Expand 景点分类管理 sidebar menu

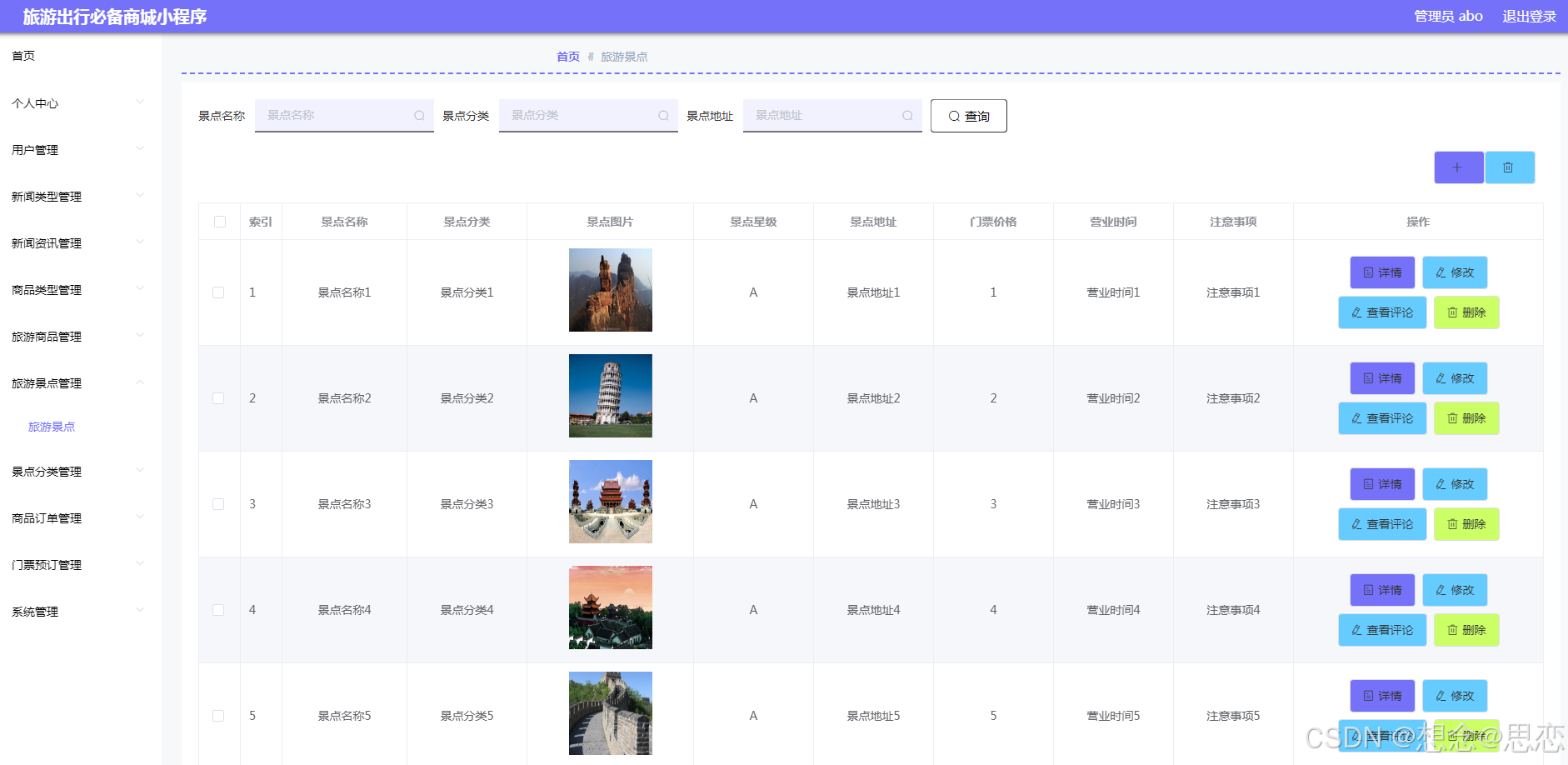click(x=81, y=472)
